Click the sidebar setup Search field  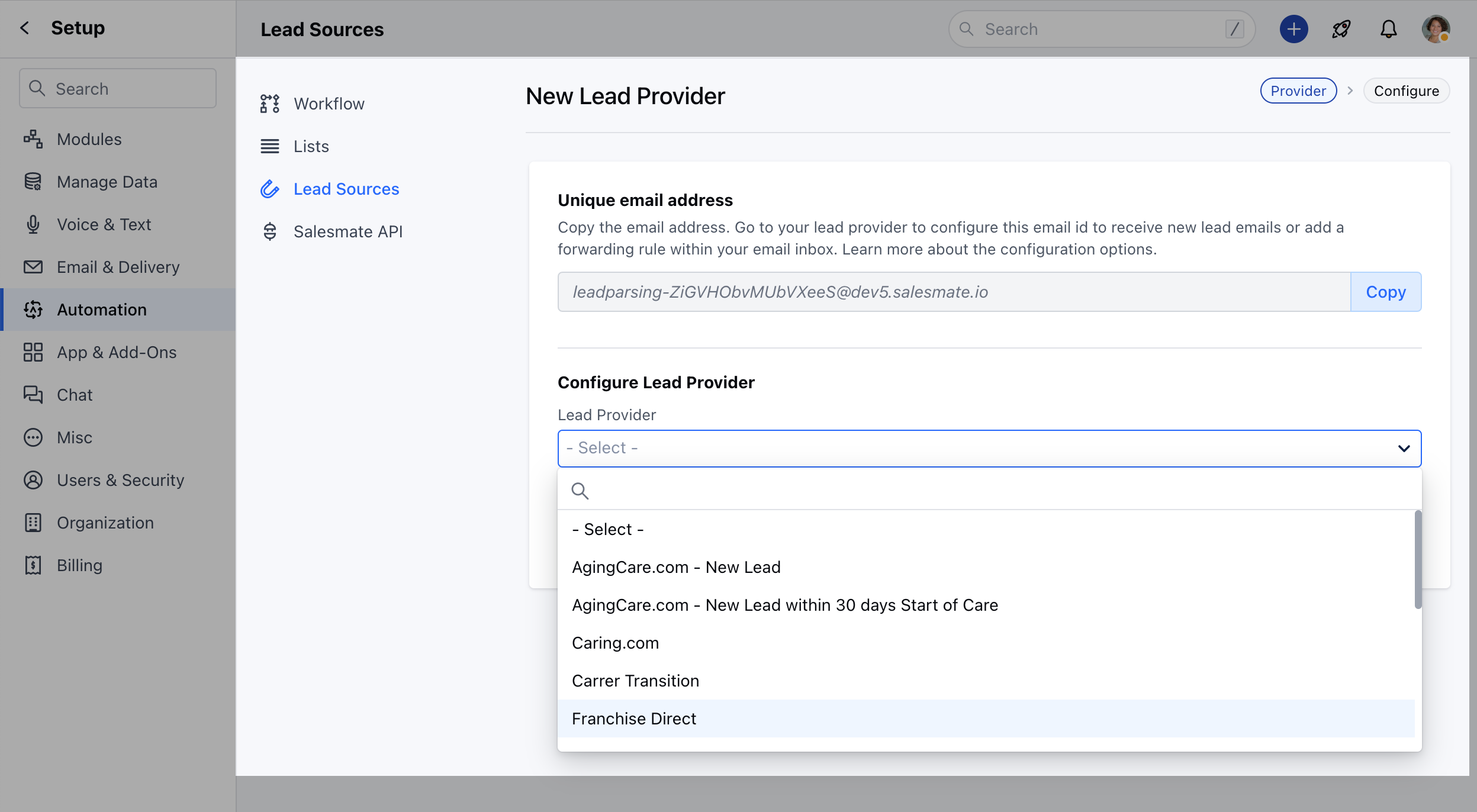118,89
